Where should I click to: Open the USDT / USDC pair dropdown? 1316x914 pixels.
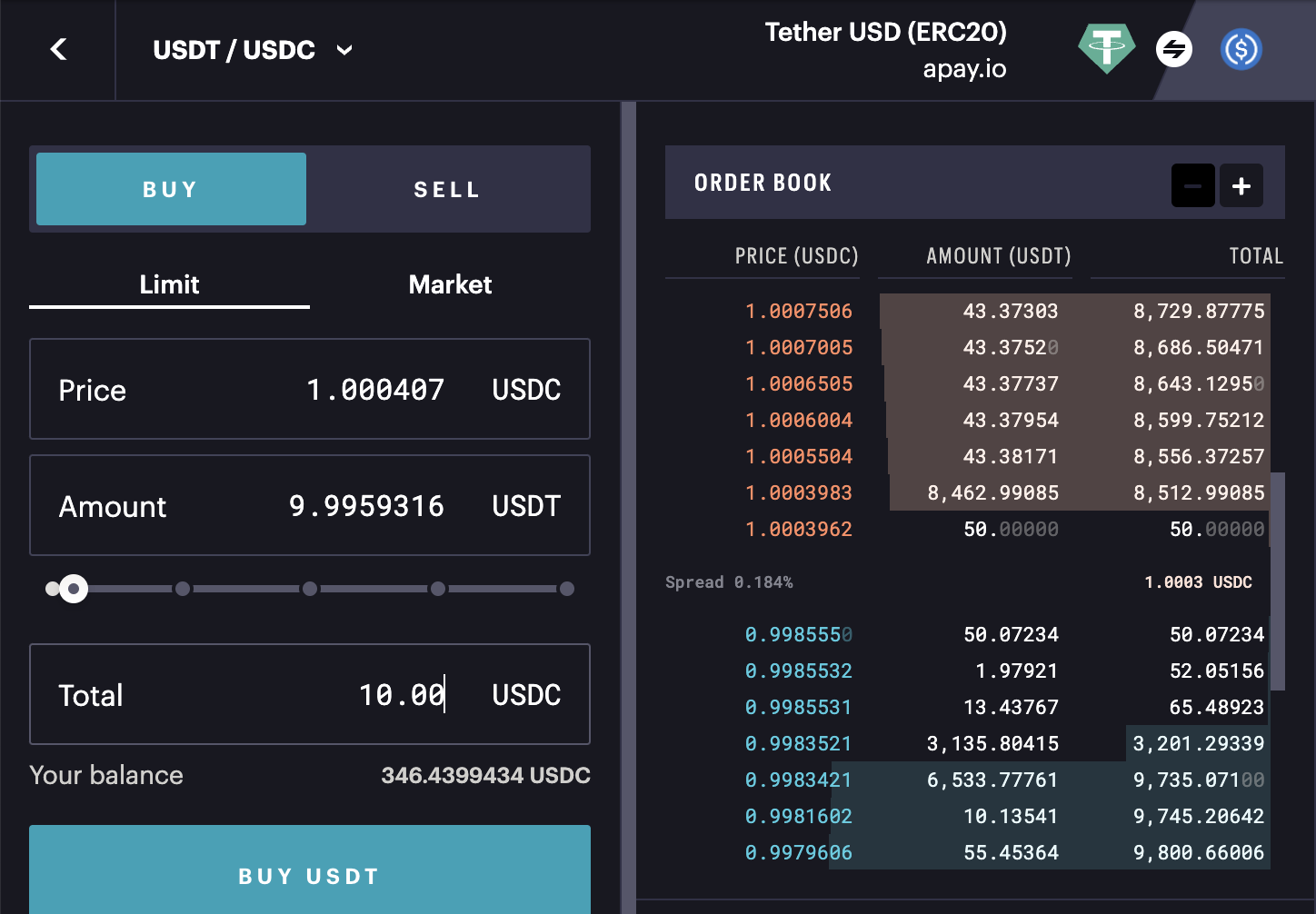click(253, 50)
